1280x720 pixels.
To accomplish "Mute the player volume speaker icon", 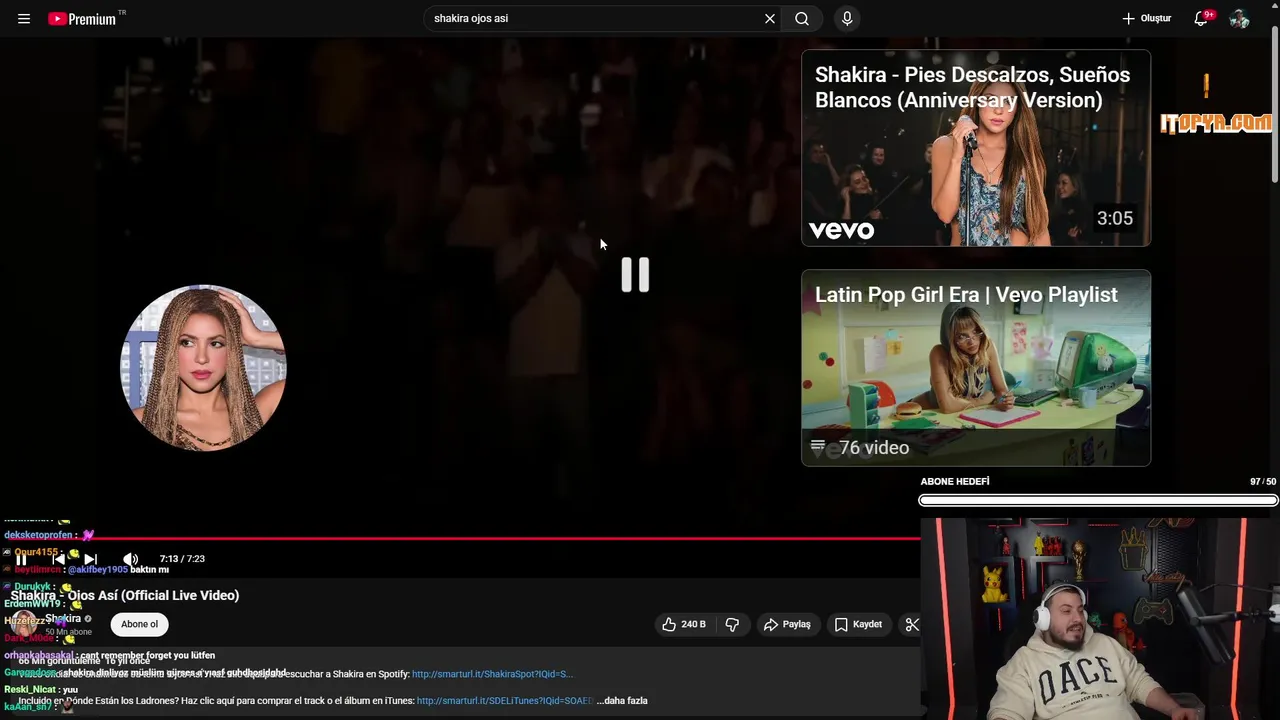I will point(130,560).
